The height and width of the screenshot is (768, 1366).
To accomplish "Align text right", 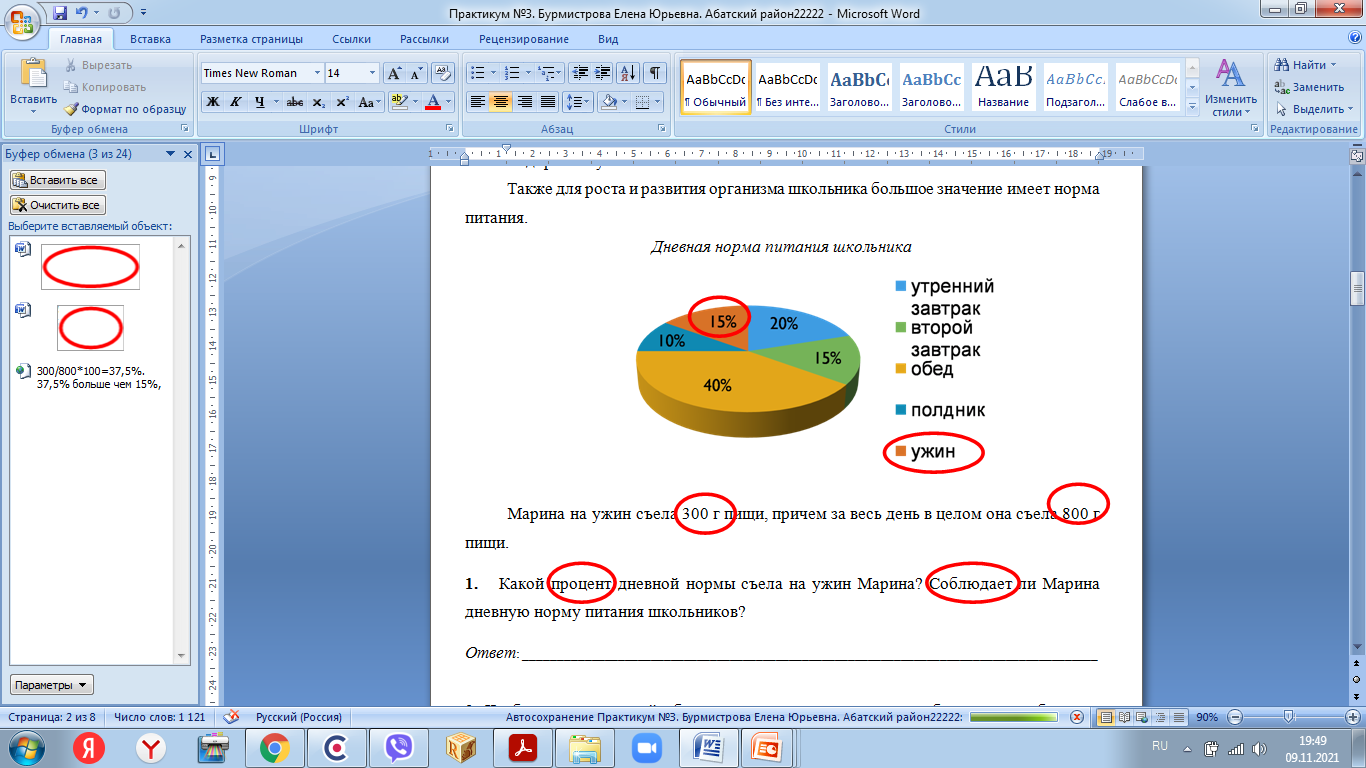I will click(524, 102).
